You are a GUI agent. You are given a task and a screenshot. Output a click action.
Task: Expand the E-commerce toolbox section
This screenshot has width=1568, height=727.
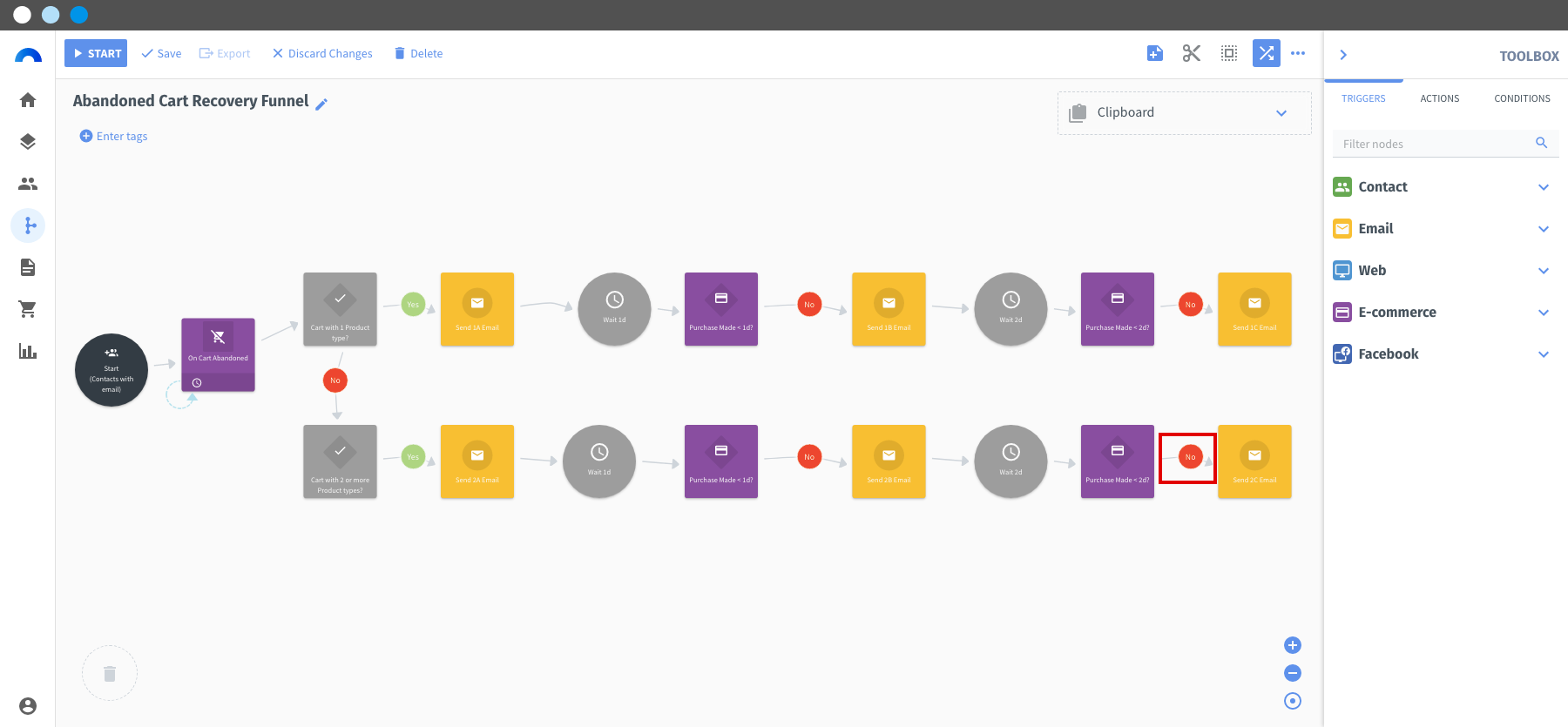pos(1443,312)
